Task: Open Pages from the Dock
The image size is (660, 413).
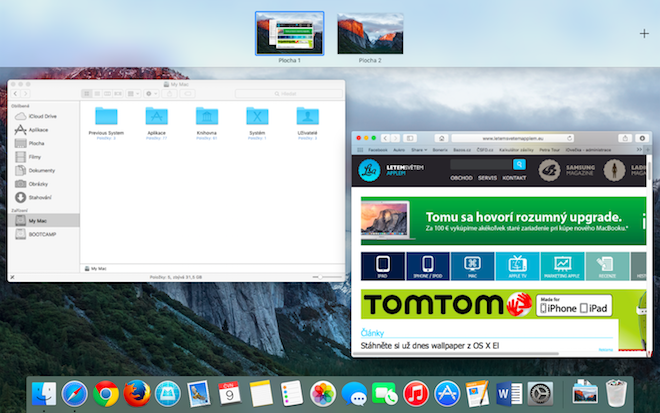Action: click(477, 394)
